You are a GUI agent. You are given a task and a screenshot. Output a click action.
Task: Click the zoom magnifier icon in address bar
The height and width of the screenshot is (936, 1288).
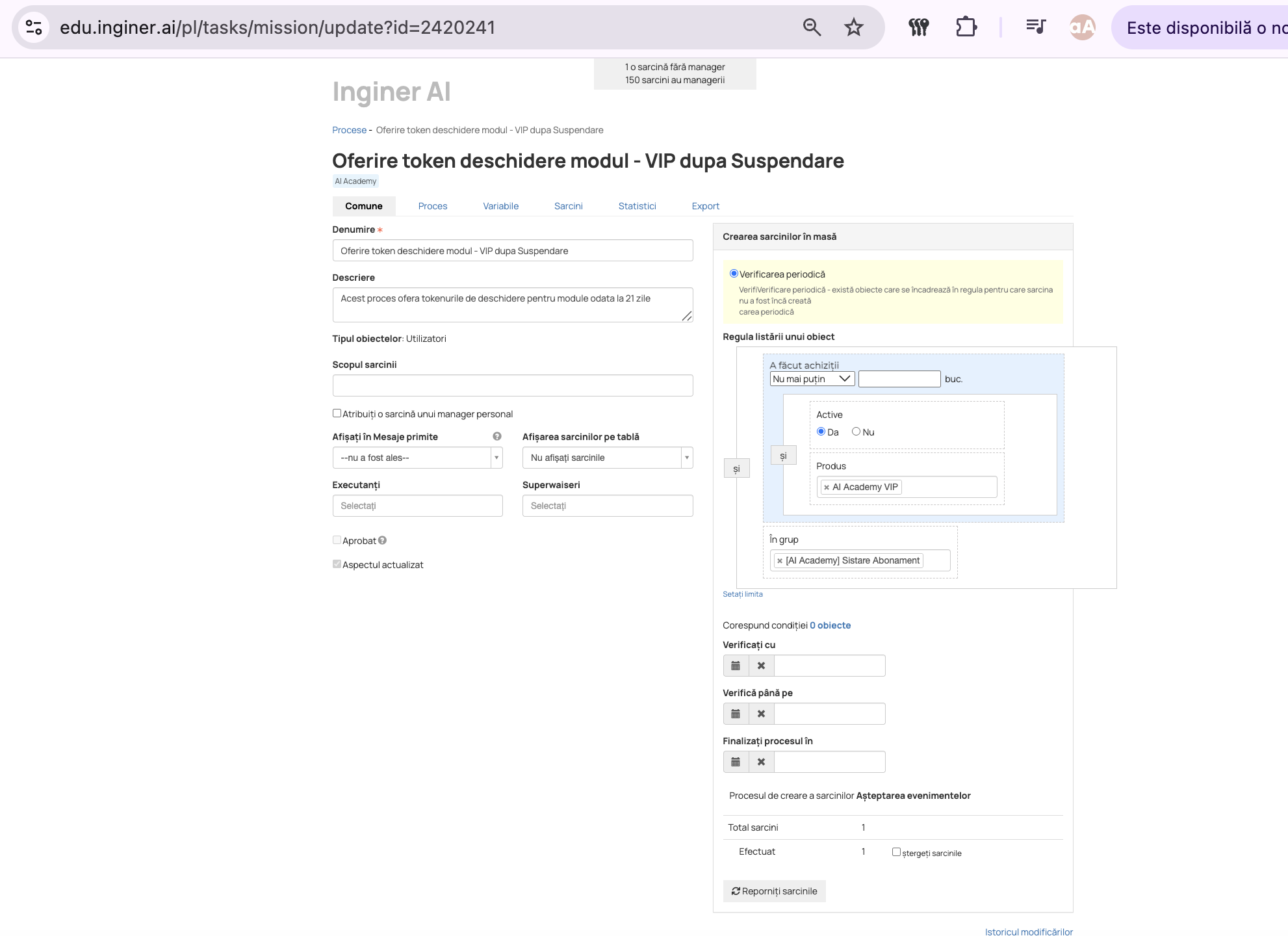(812, 27)
